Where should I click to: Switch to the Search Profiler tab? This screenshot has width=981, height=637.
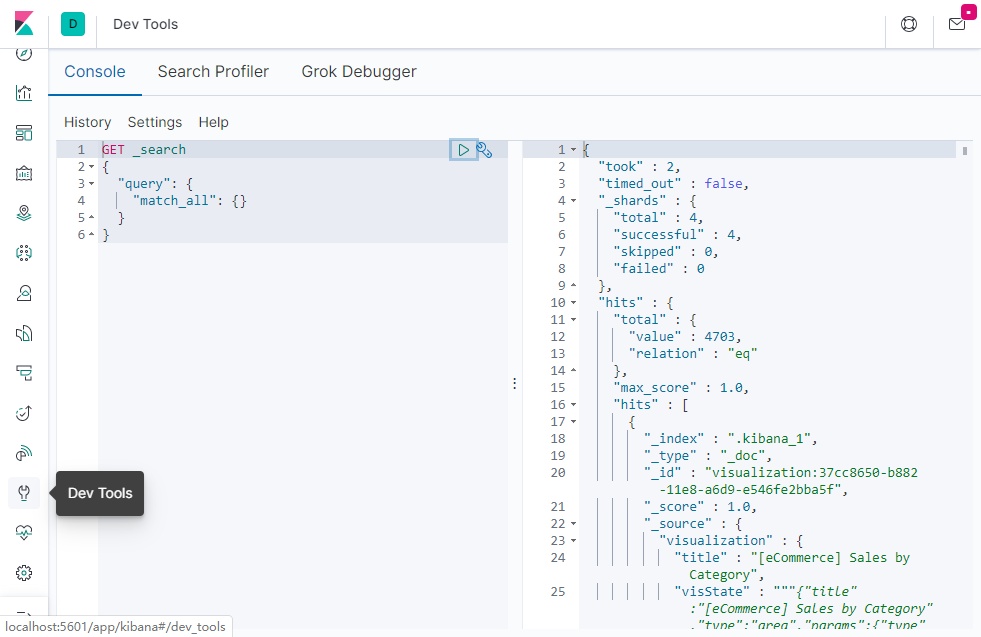click(213, 71)
